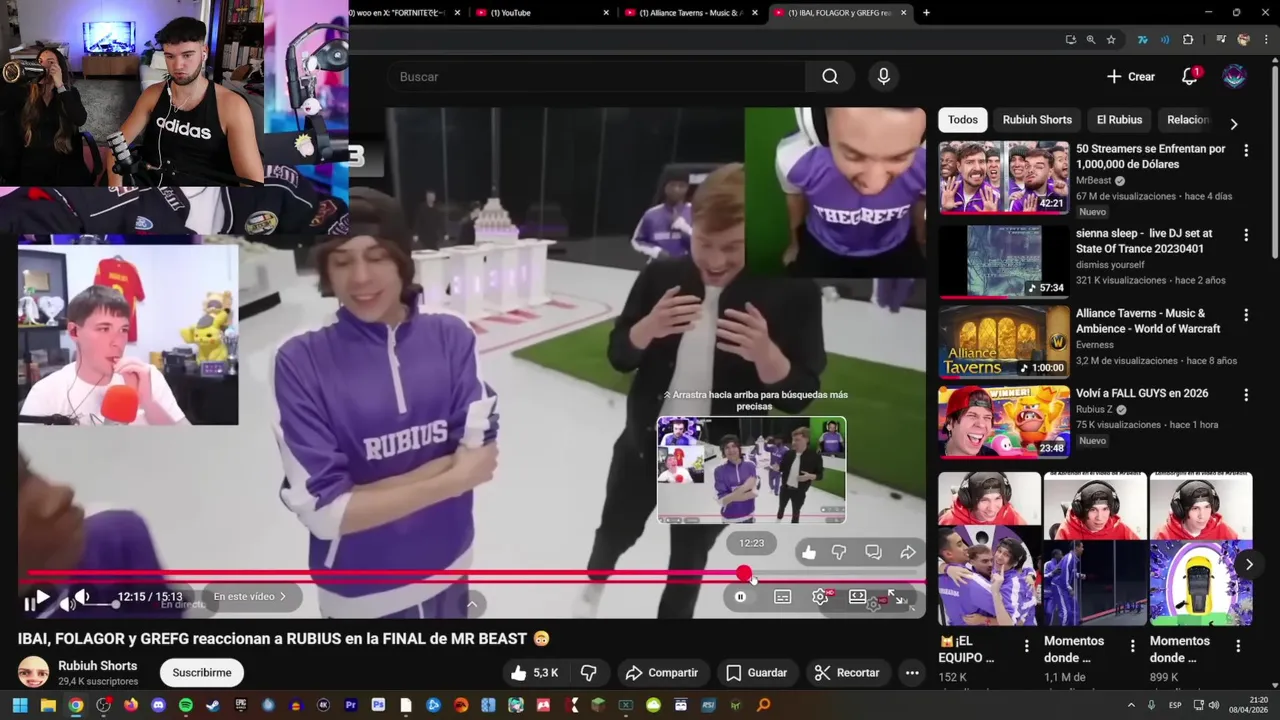
Task: Click into the Buscar search field
Action: (x=597, y=77)
